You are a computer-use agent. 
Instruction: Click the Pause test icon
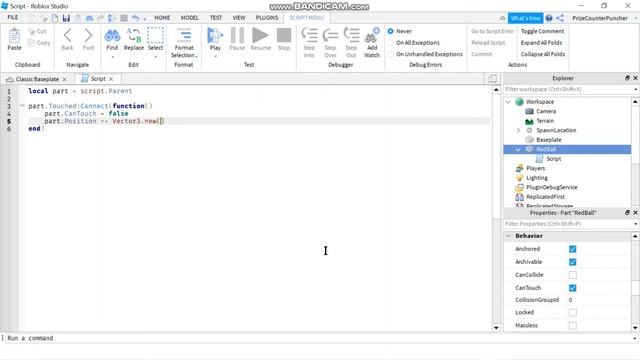point(237,36)
